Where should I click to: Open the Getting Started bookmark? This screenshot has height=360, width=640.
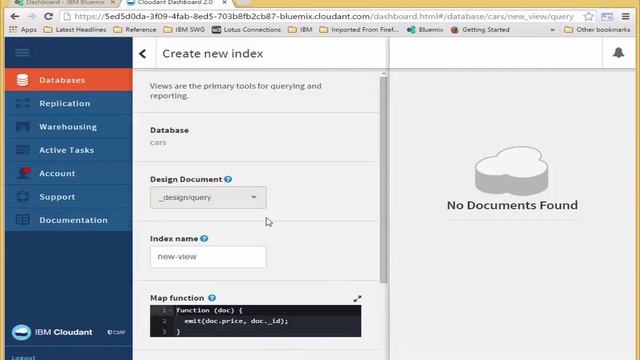(x=480, y=30)
